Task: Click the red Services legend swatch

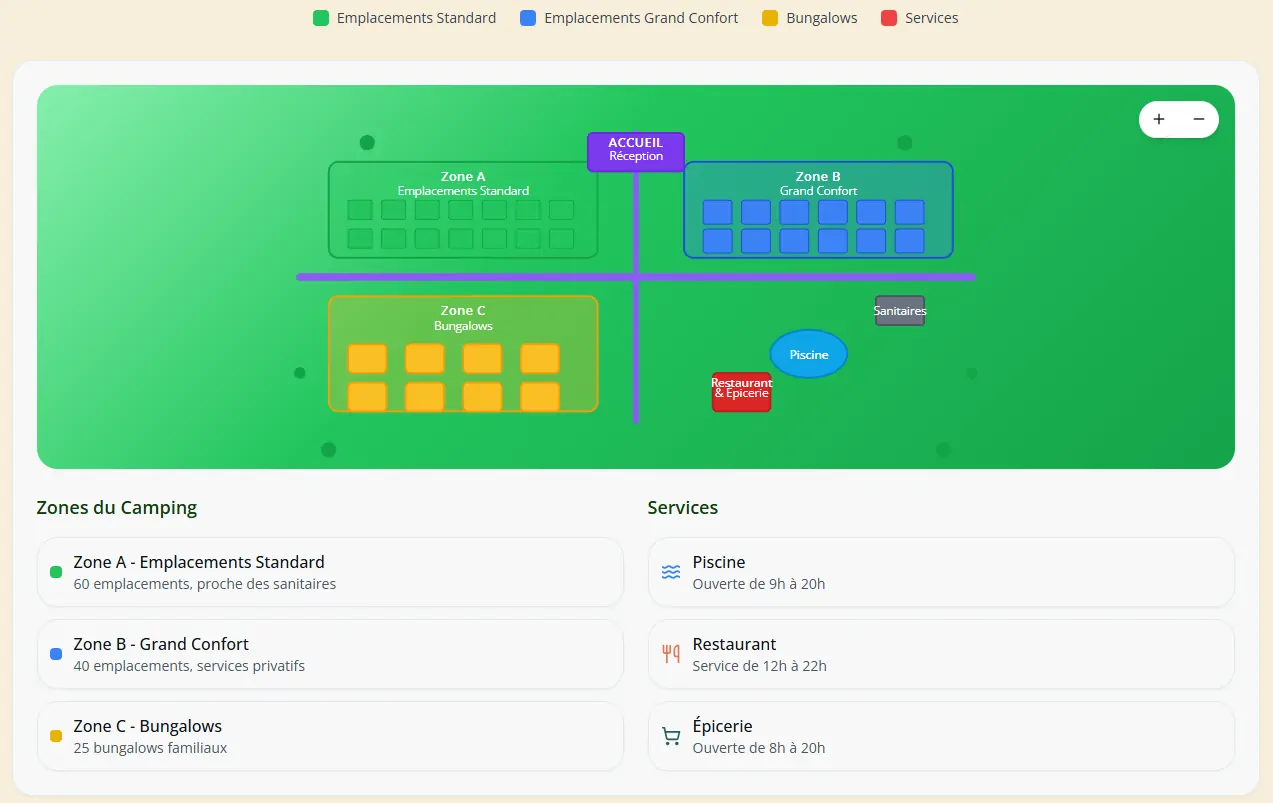Action: (889, 18)
